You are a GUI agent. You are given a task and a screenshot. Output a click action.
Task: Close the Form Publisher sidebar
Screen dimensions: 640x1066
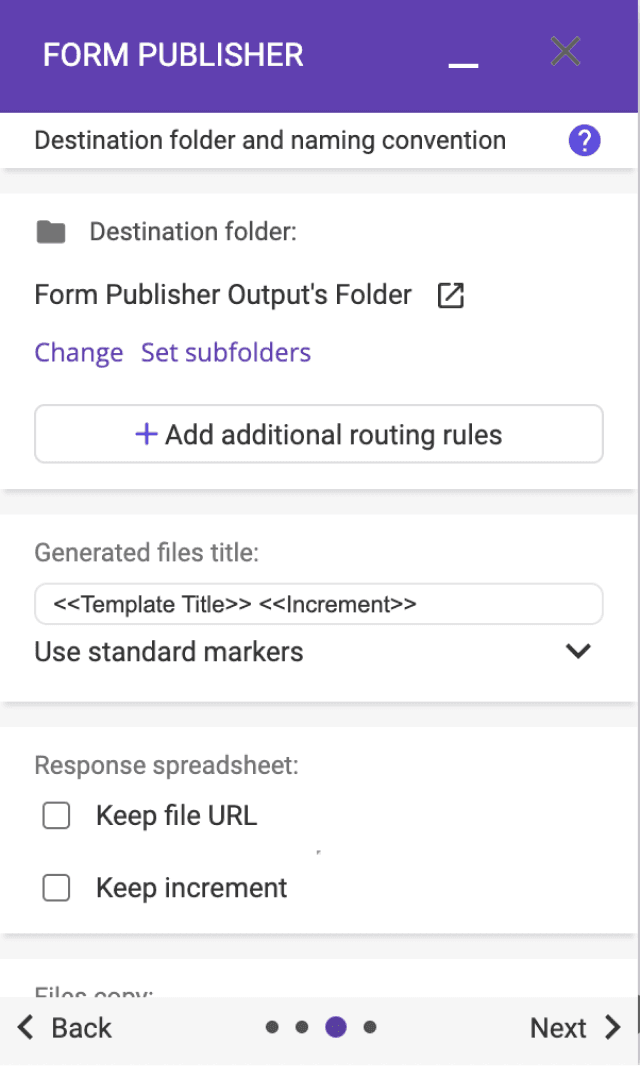565,52
